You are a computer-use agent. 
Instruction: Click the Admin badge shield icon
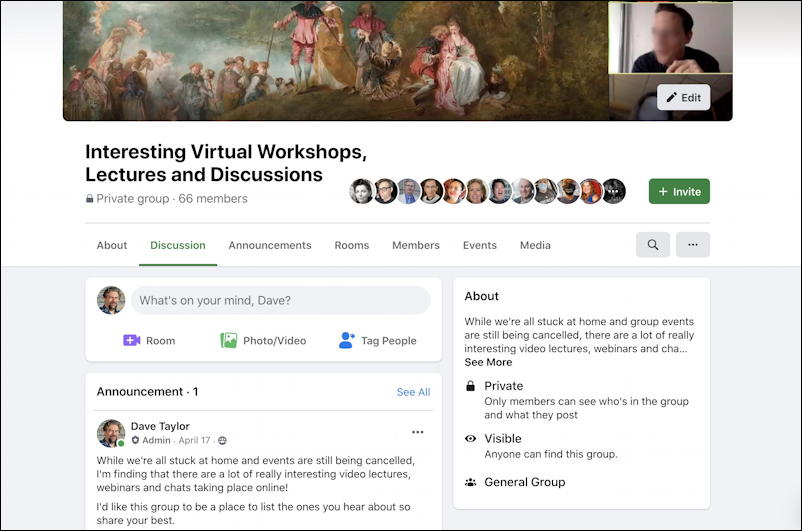(135, 440)
